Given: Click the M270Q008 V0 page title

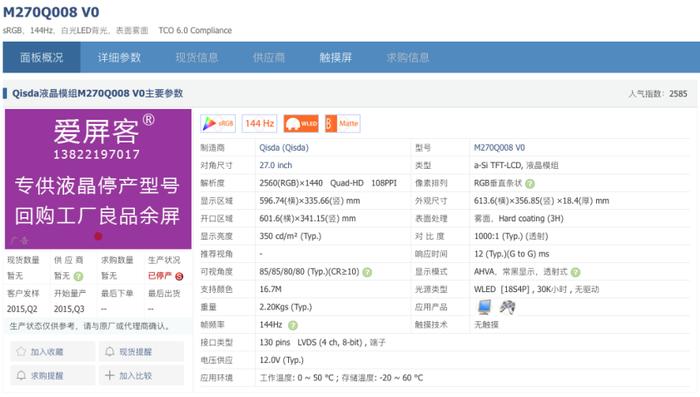Looking at the screenshot, I should point(51,12).
